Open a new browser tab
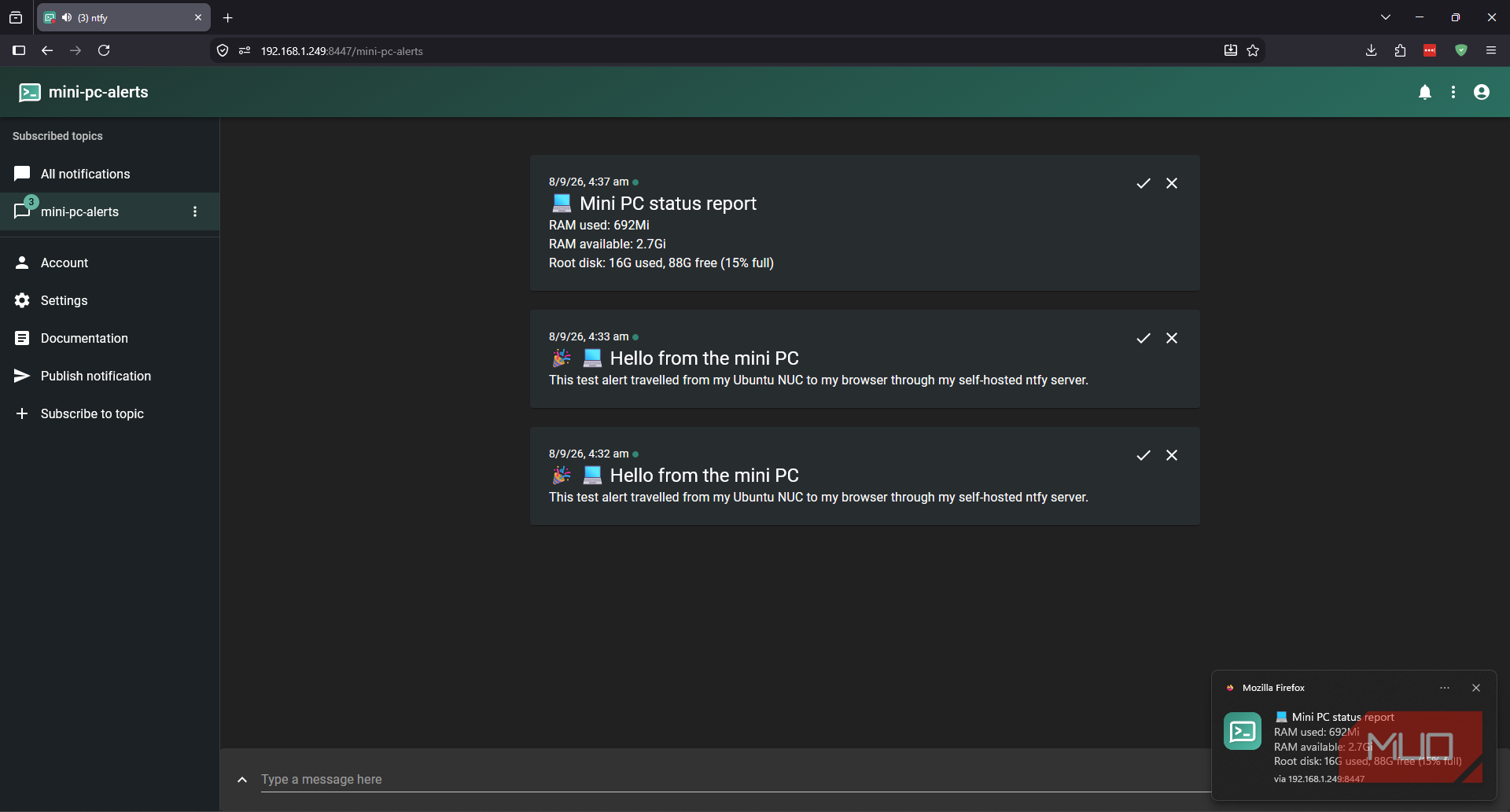 point(227,17)
